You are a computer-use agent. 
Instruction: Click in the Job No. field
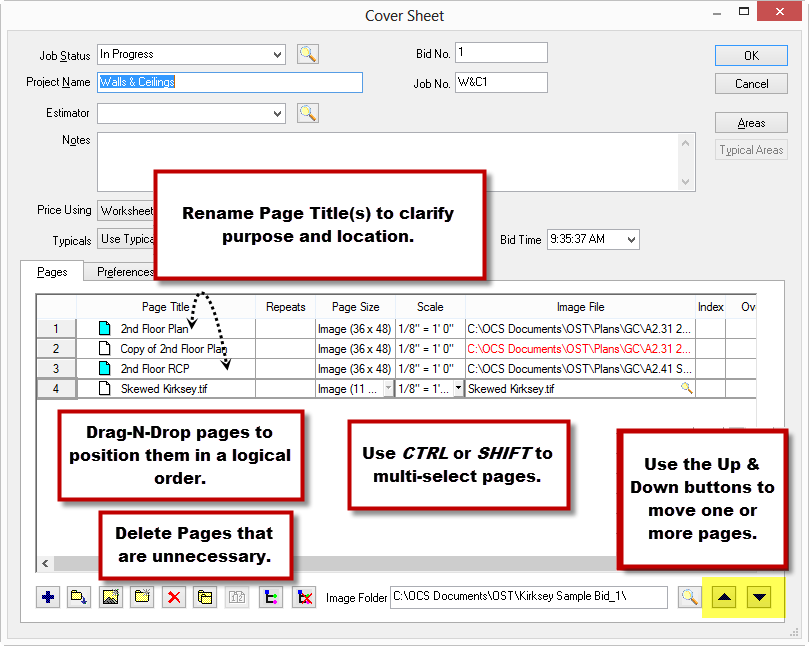(x=501, y=83)
